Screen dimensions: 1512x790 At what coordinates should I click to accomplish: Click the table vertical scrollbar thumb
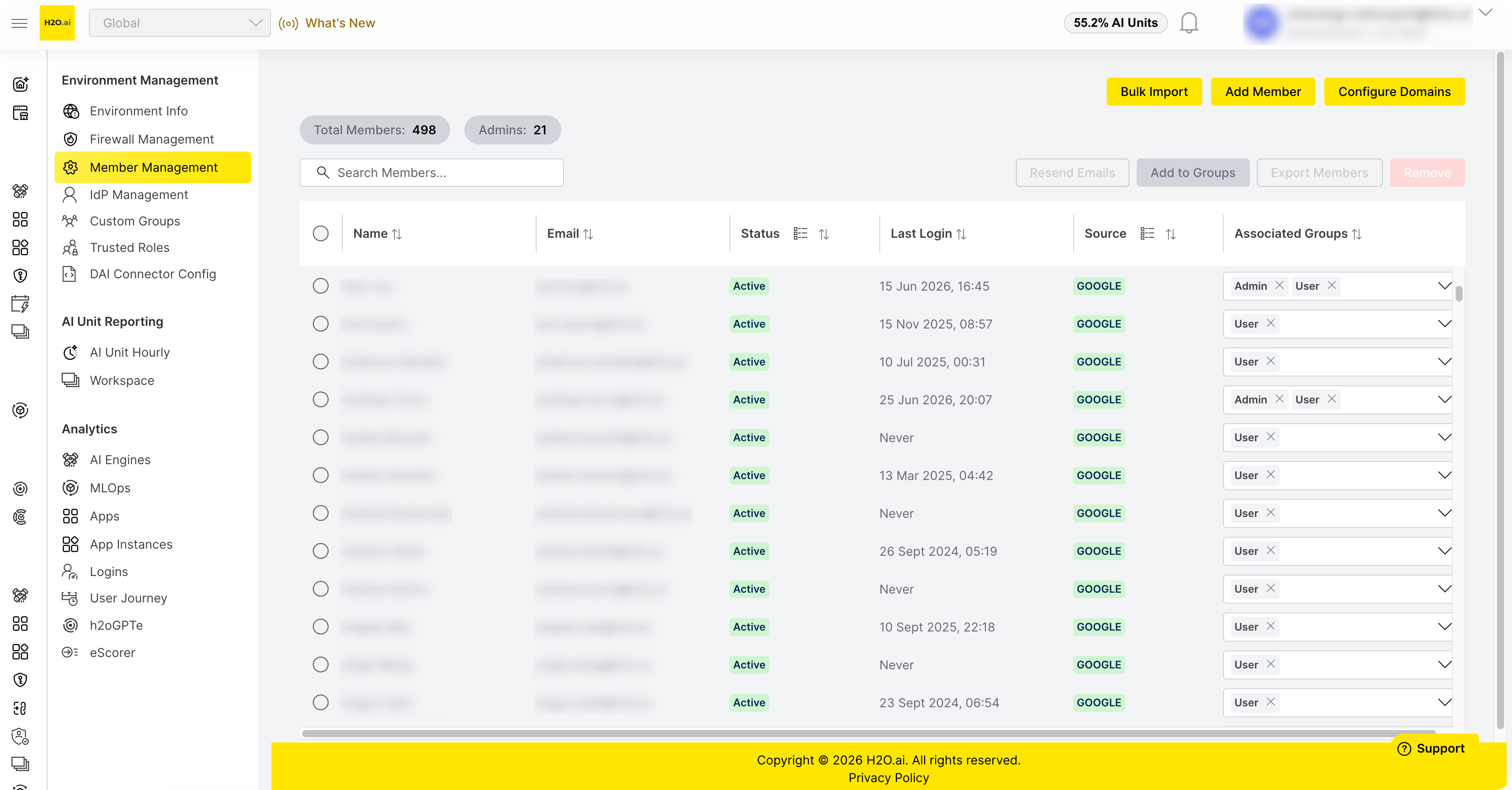point(1459,294)
